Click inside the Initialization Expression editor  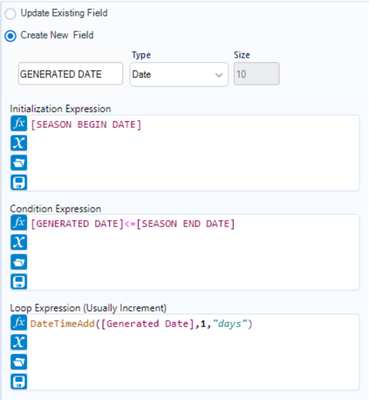coord(193,153)
